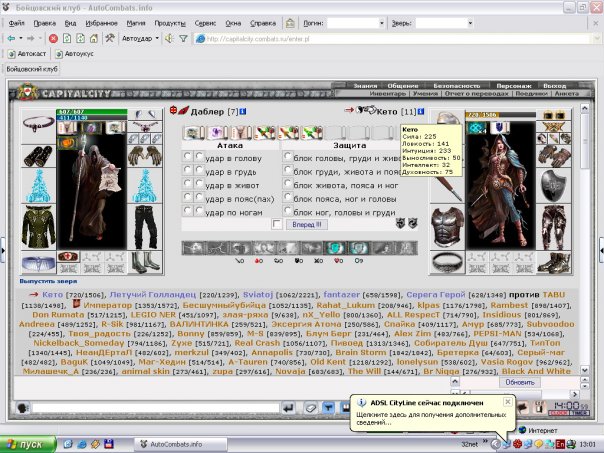Click the chat message input field
Image resolution: width=604 pixels, height=453 pixels.
[x=156, y=408]
